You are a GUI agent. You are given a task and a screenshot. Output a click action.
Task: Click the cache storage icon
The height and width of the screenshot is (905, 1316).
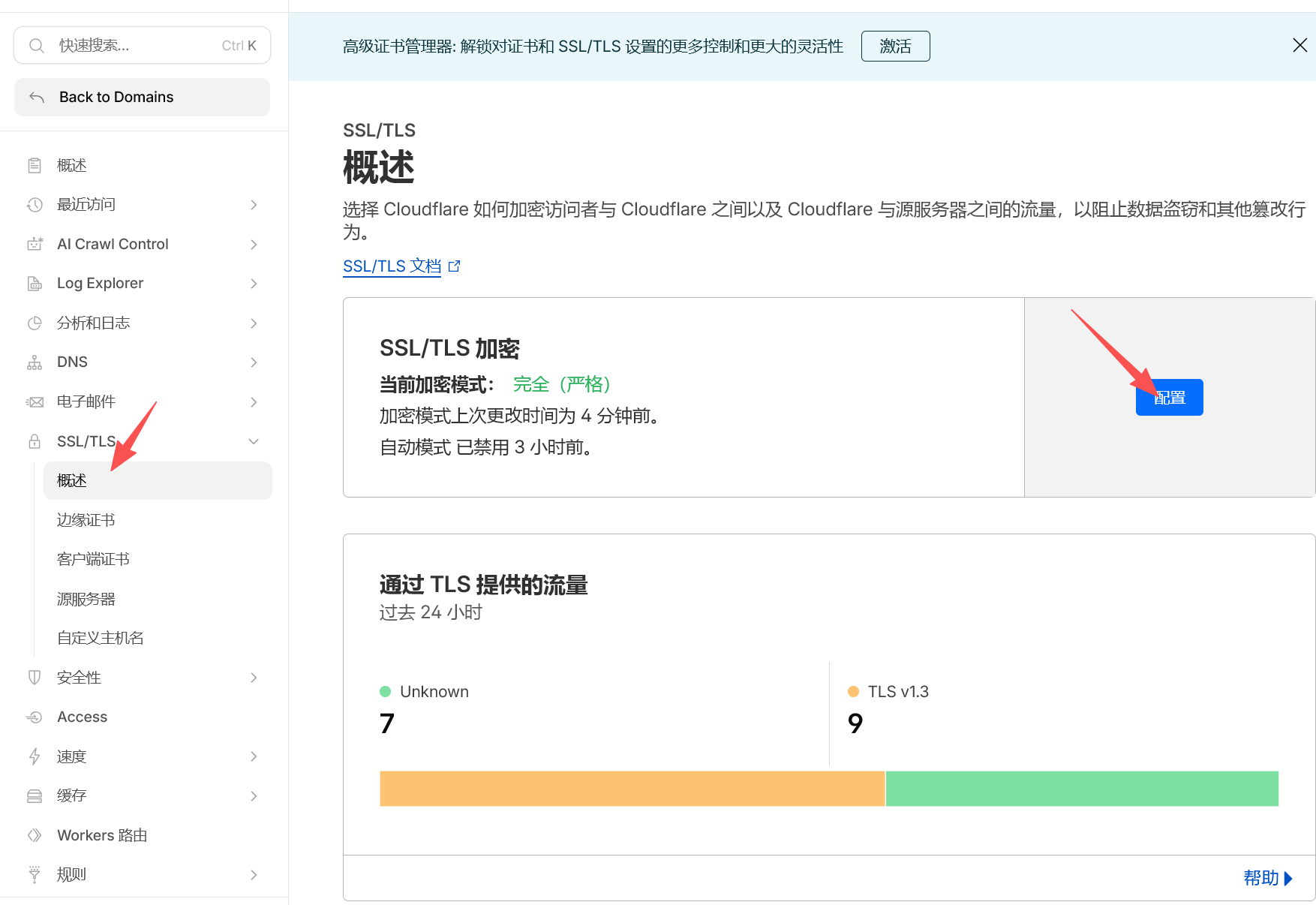(x=35, y=796)
